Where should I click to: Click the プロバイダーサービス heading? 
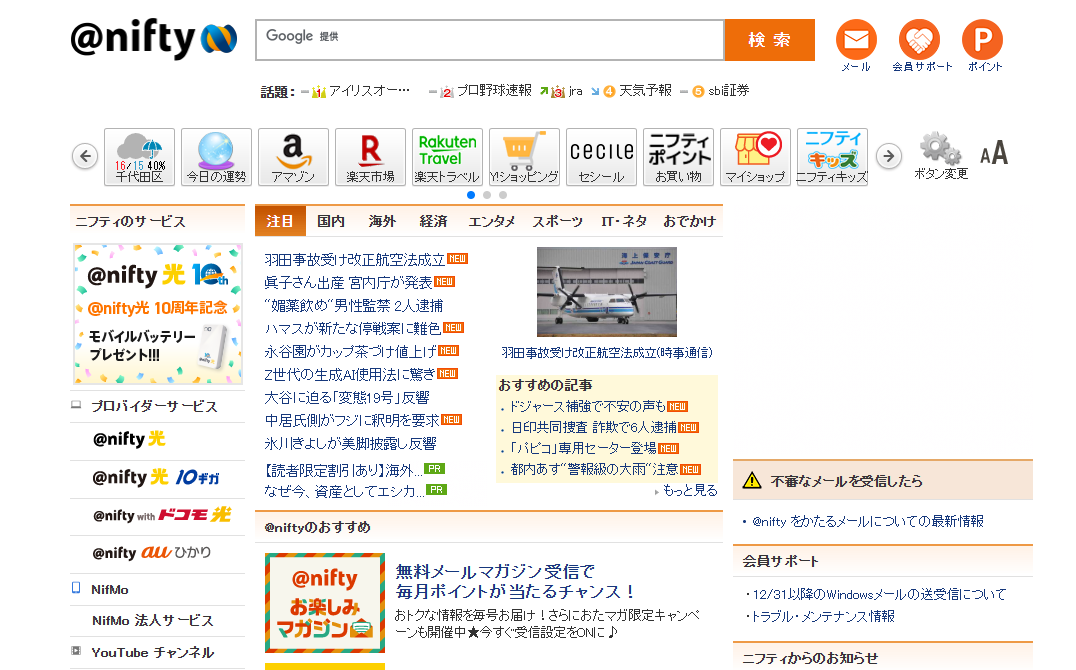click(x=154, y=406)
